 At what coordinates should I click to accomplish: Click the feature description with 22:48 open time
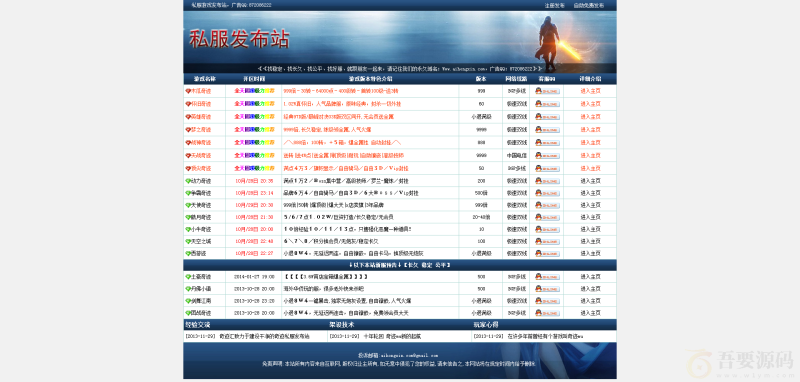point(331,241)
